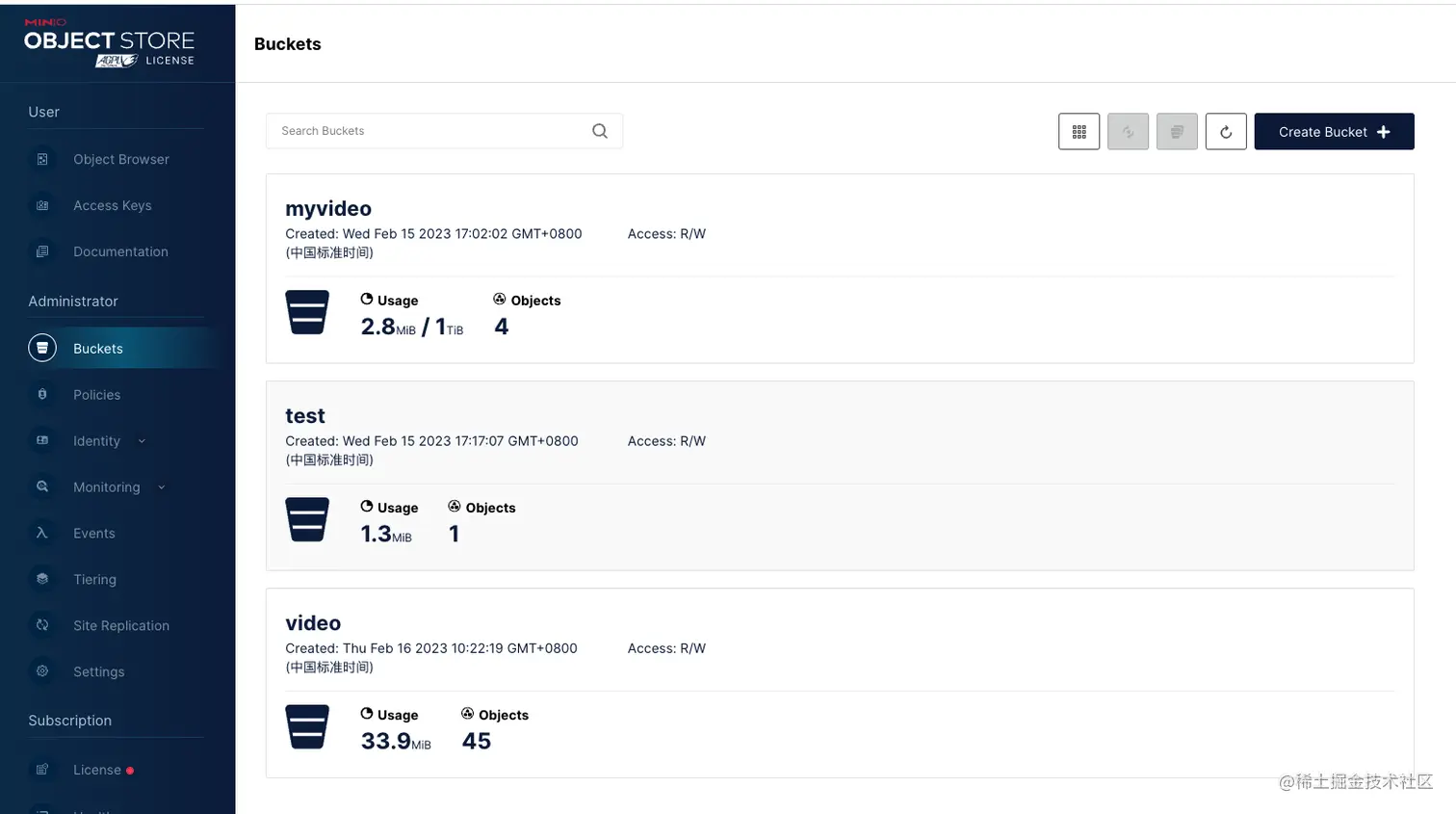
Task: Click video usage value 33.9 MiB
Action: coord(396,741)
